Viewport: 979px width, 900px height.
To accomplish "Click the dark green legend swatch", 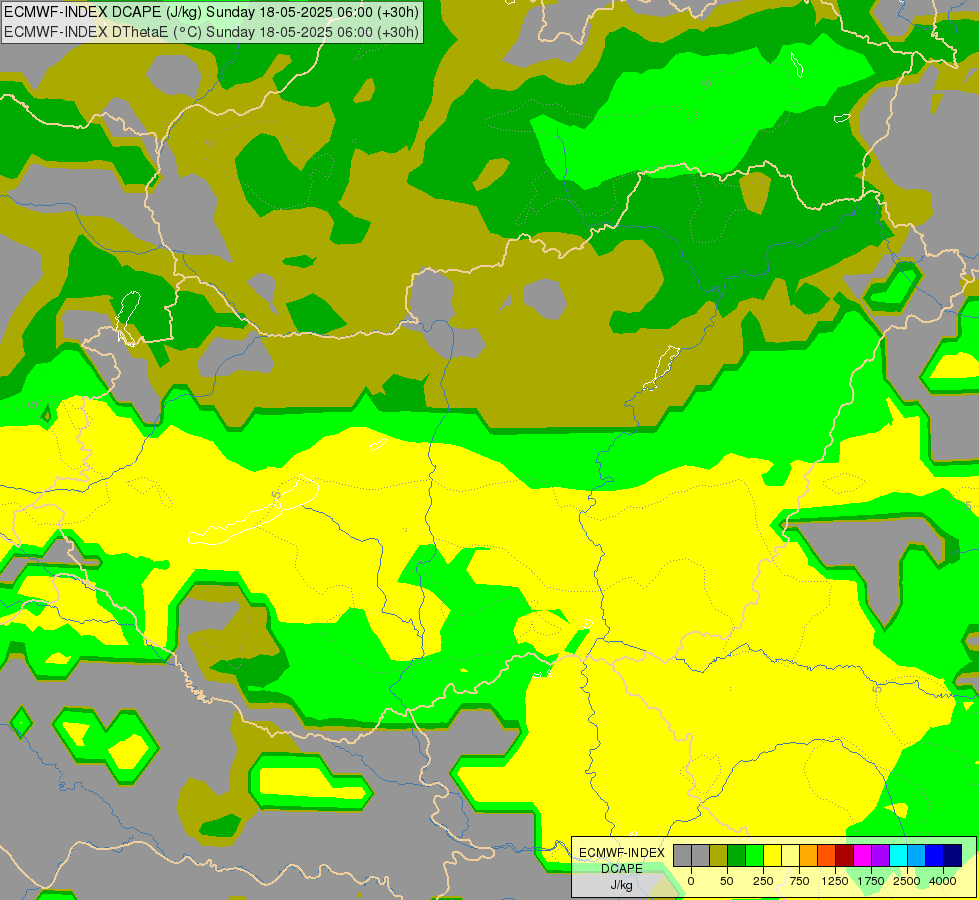I will (737, 855).
